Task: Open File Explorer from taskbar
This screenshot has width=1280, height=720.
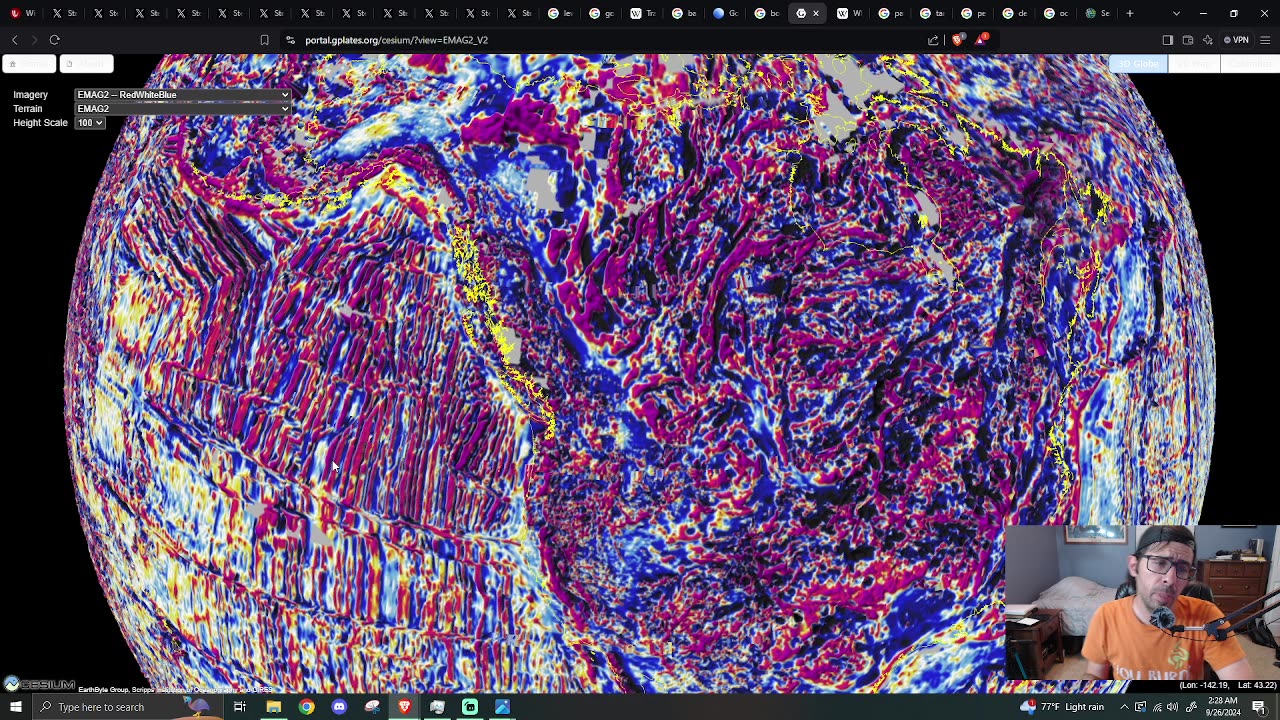Action: pyautogui.click(x=273, y=707)
